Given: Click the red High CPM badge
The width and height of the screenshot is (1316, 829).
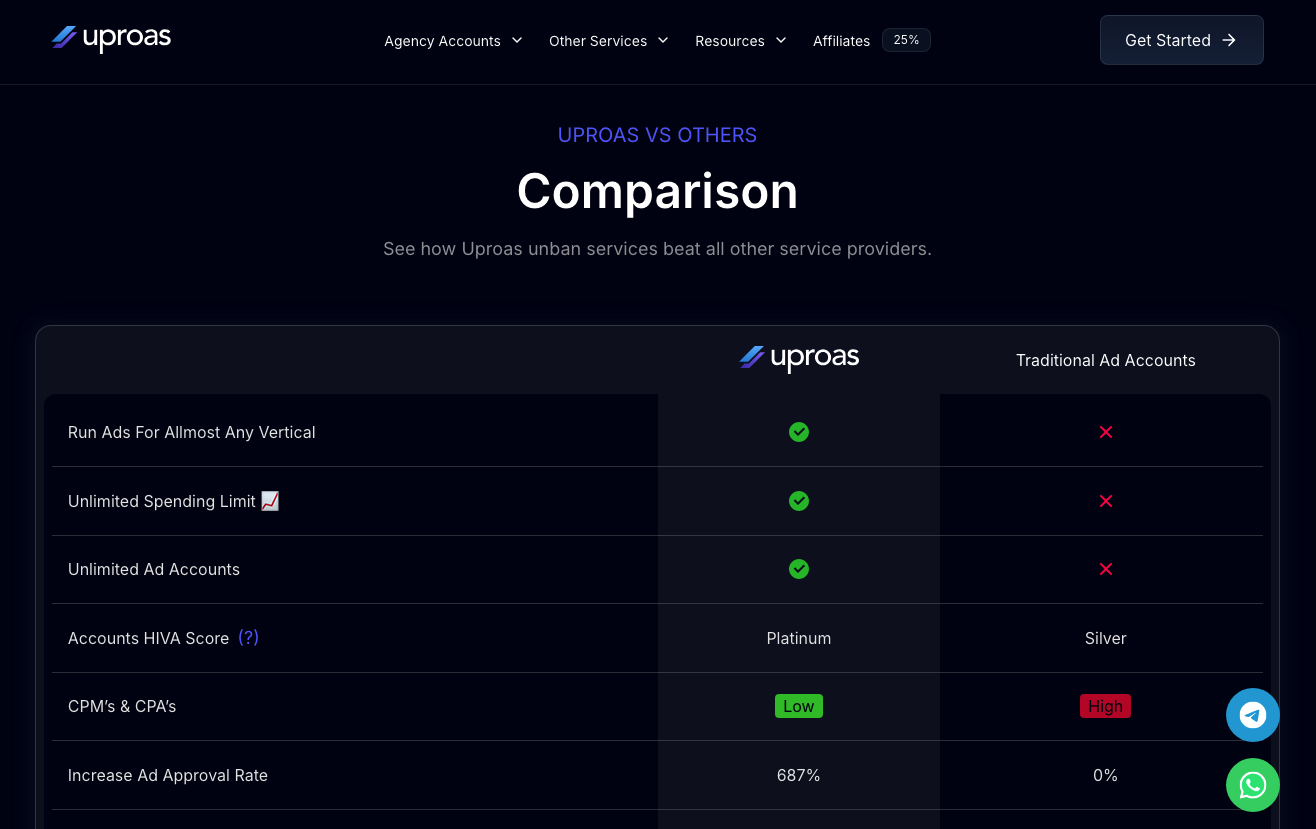Looking at the screenshot, I should [x=1105, y=706].
